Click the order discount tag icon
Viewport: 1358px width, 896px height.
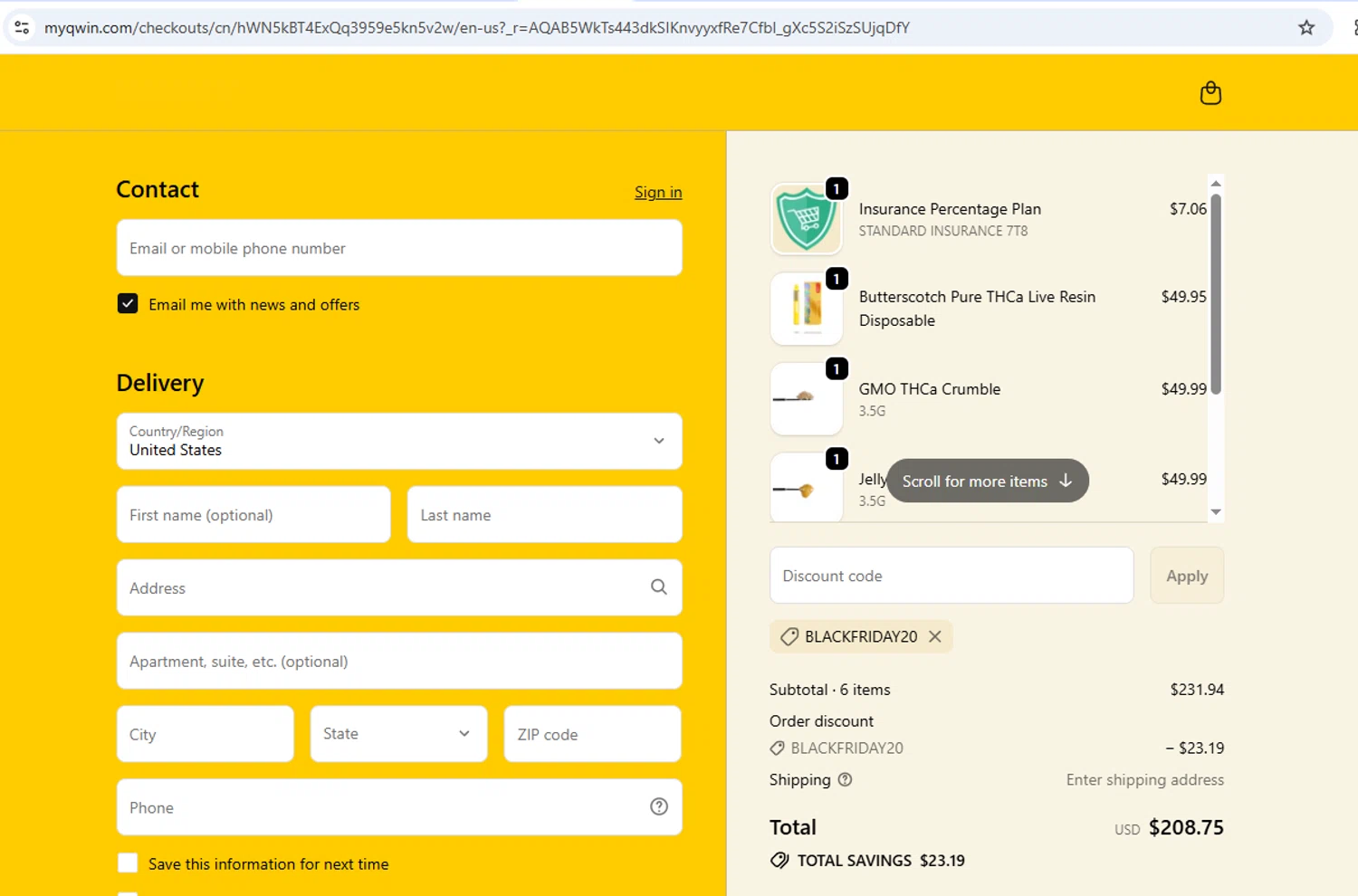777,748
